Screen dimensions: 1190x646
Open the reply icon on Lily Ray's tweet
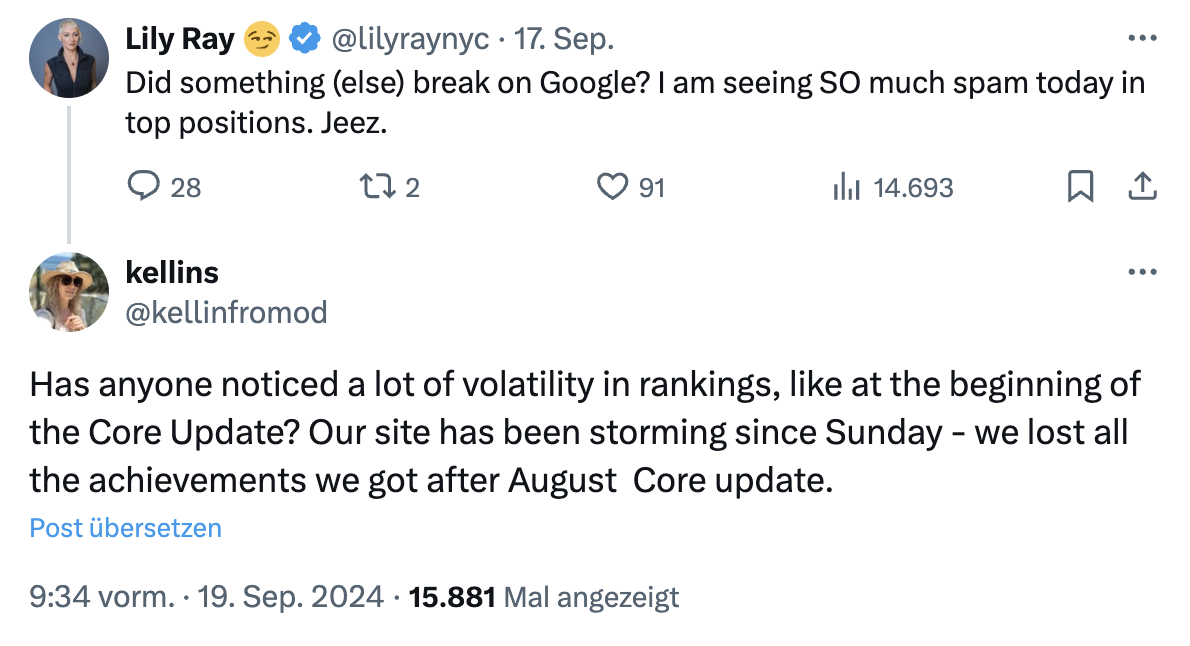click(x=145, y=186)
